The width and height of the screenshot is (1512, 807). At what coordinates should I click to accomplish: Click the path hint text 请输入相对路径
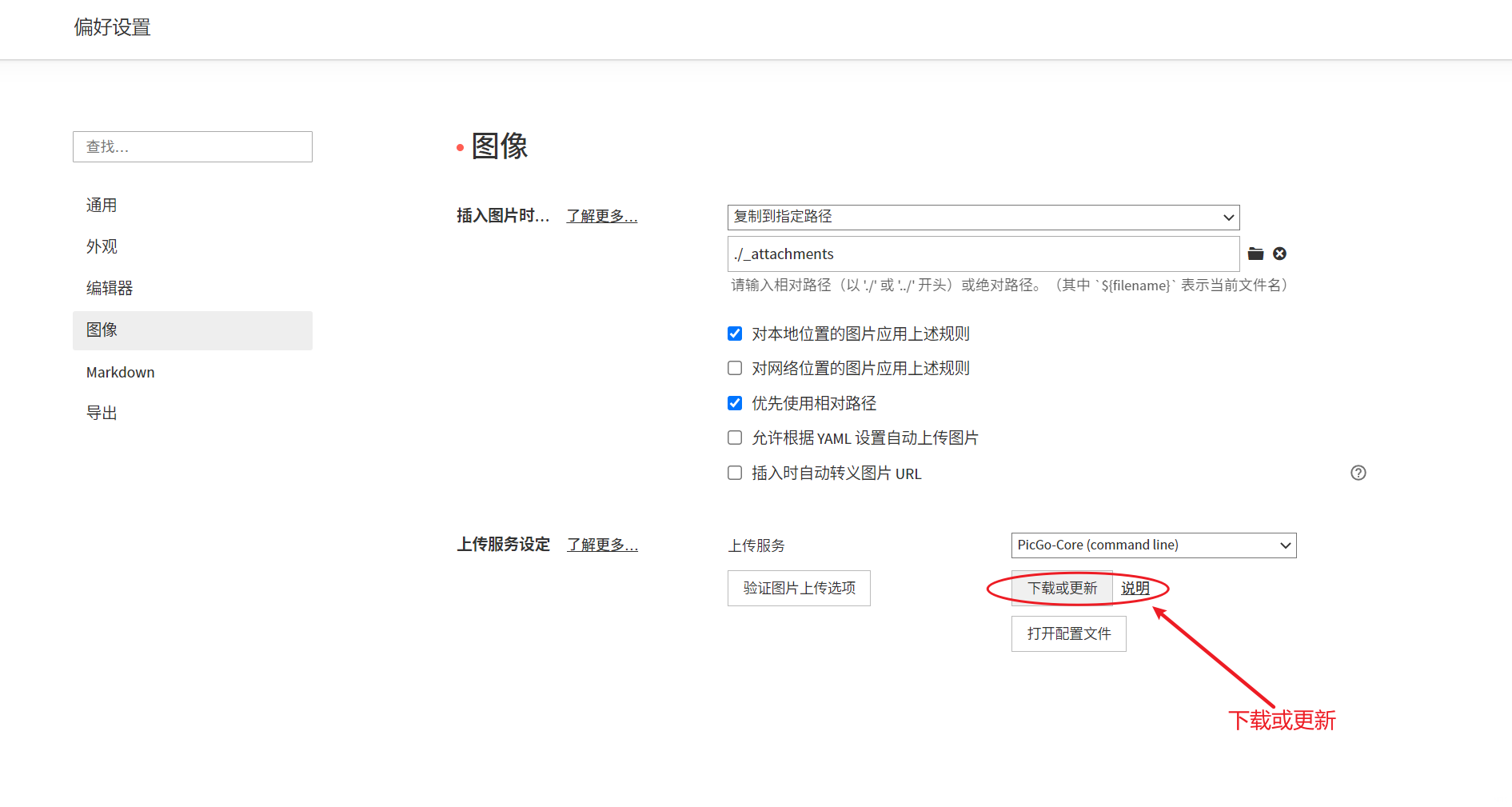1009,286
